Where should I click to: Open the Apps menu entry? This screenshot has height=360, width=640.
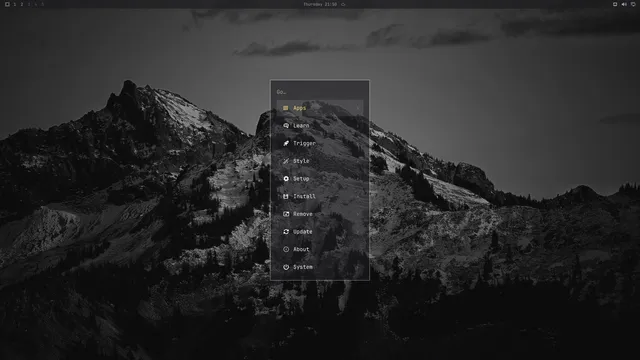pyautogui.click(x=320, y=108)
